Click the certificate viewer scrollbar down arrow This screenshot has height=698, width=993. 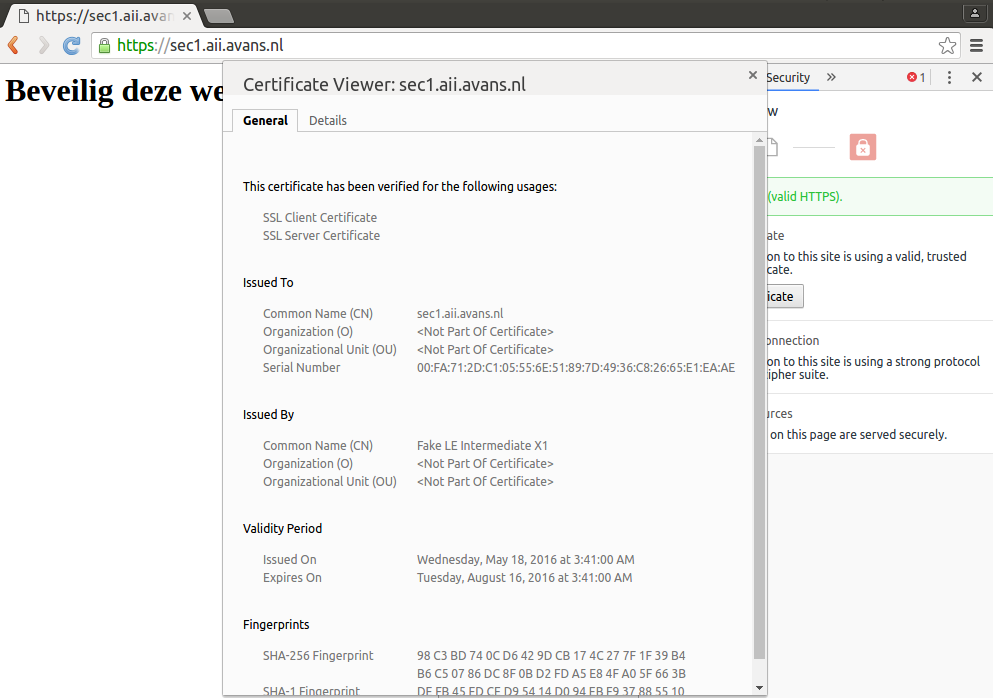pos(759,688)
